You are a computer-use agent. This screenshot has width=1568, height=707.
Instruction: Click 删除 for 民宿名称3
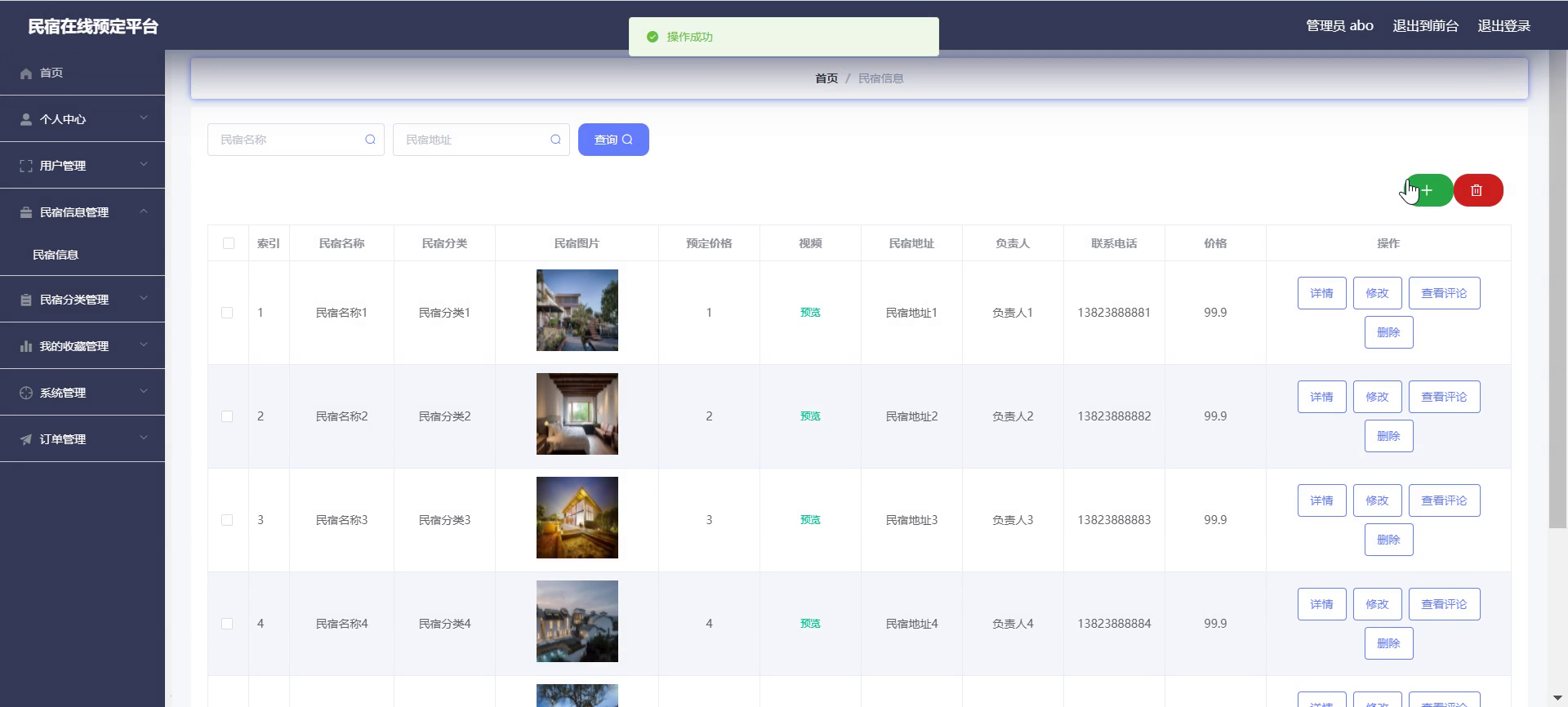pyautogui.click(x=1388, y=540)
